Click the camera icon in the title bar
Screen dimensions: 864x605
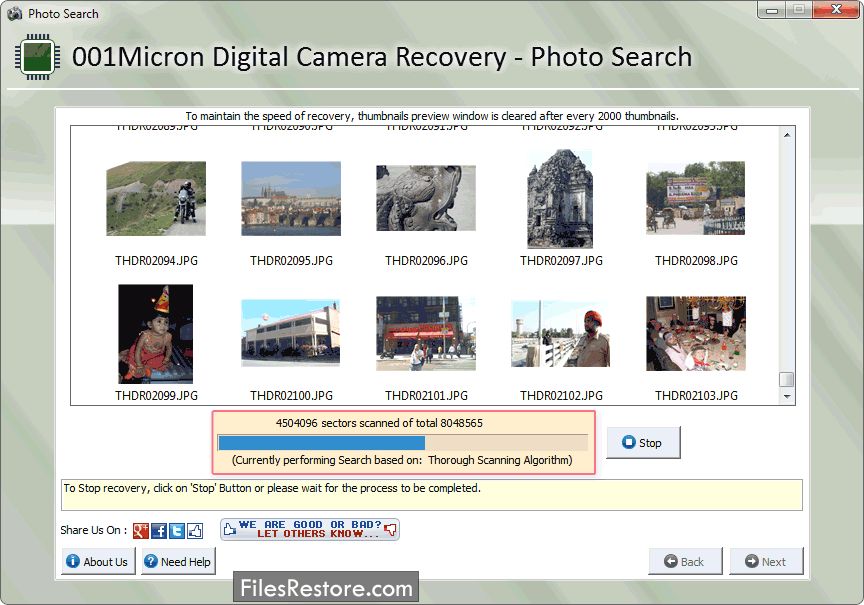click(15, 13)
